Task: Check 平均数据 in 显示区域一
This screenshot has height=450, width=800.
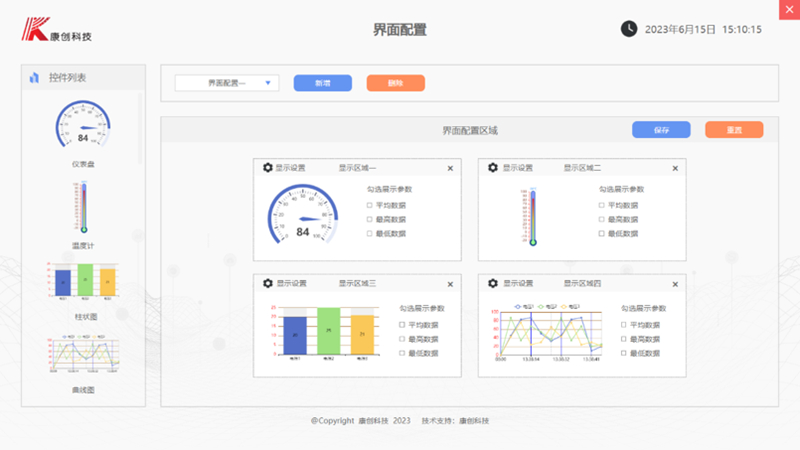Action: click(369, 205)
